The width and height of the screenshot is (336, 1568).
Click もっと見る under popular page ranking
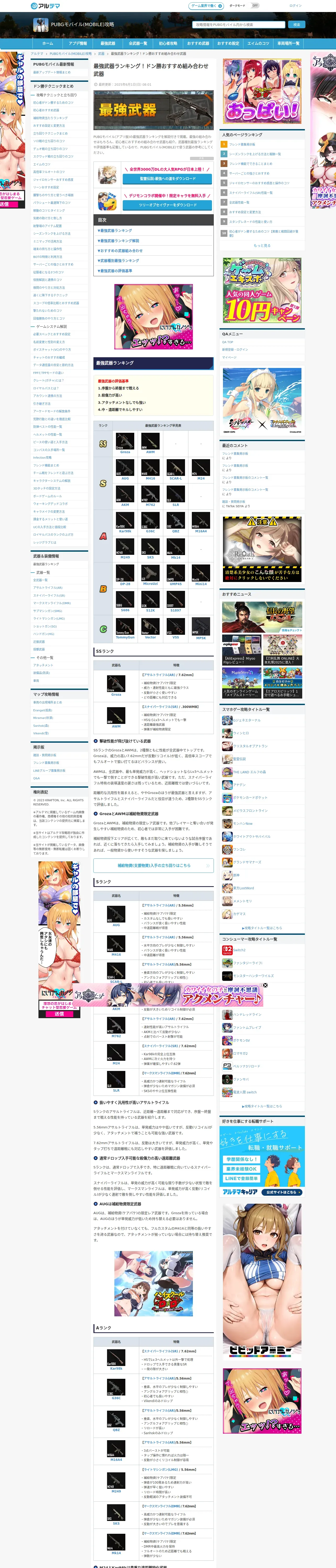click(x=262, y=245)
